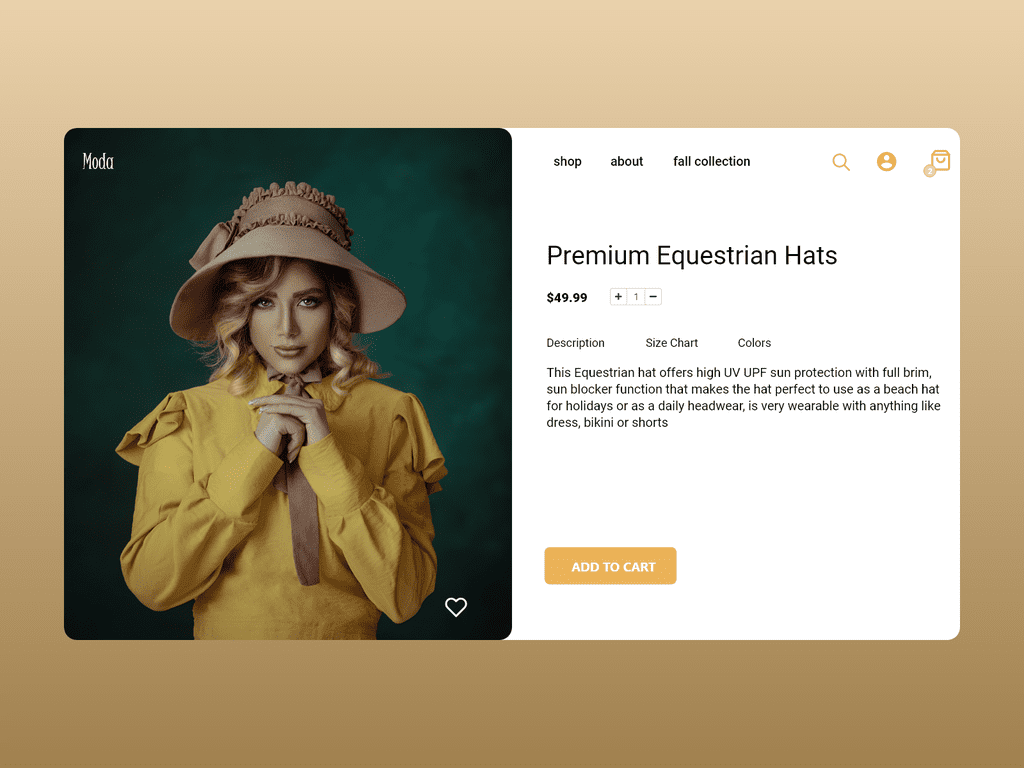The width and height of the screenshot is (1024, 768).
Task: Switch to the Colors tab
Action: tap(754, 343)
